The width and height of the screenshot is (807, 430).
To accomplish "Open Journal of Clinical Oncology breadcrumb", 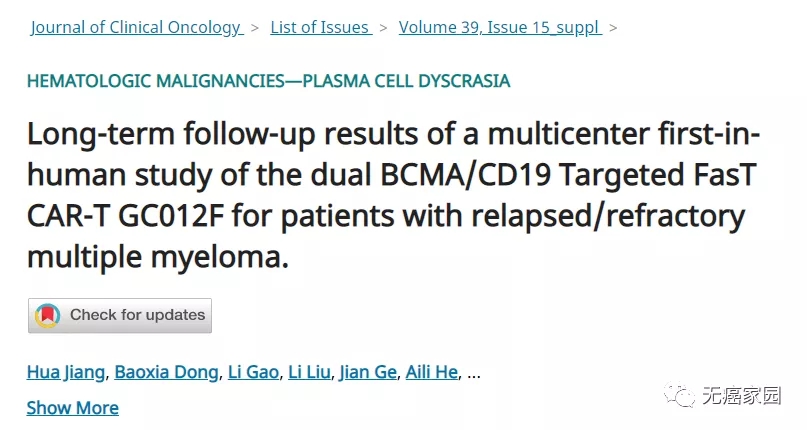I will point(136,27).
